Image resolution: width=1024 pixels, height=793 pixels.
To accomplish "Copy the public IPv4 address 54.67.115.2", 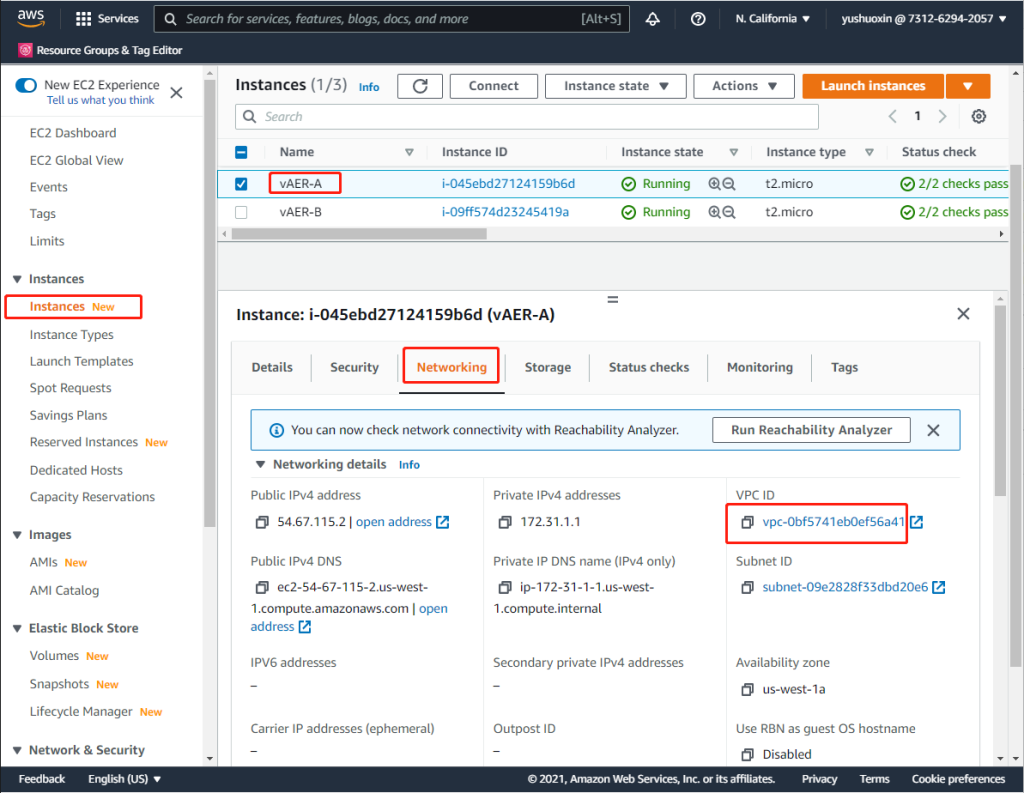I will point(263,522).
